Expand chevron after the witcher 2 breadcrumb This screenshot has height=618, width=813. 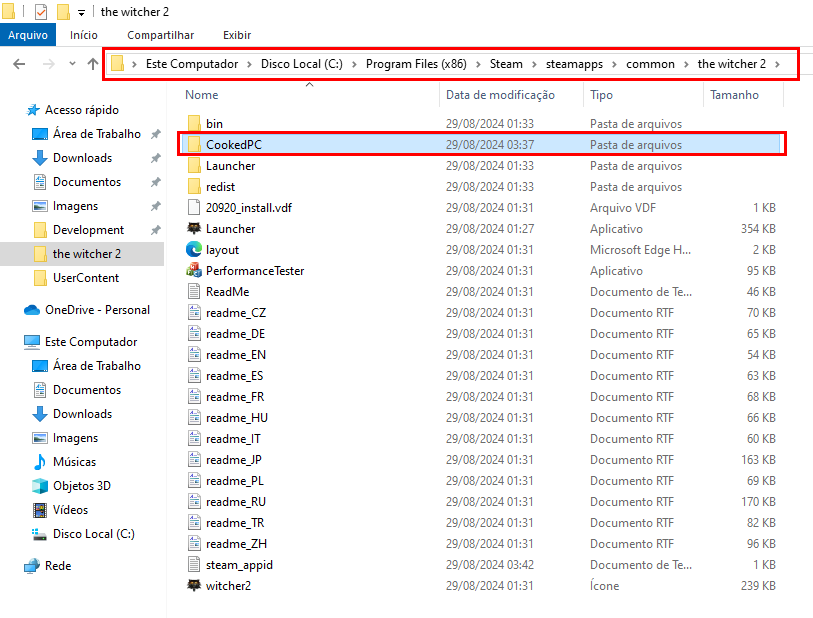pyautogui.click(x=777, y=64)
